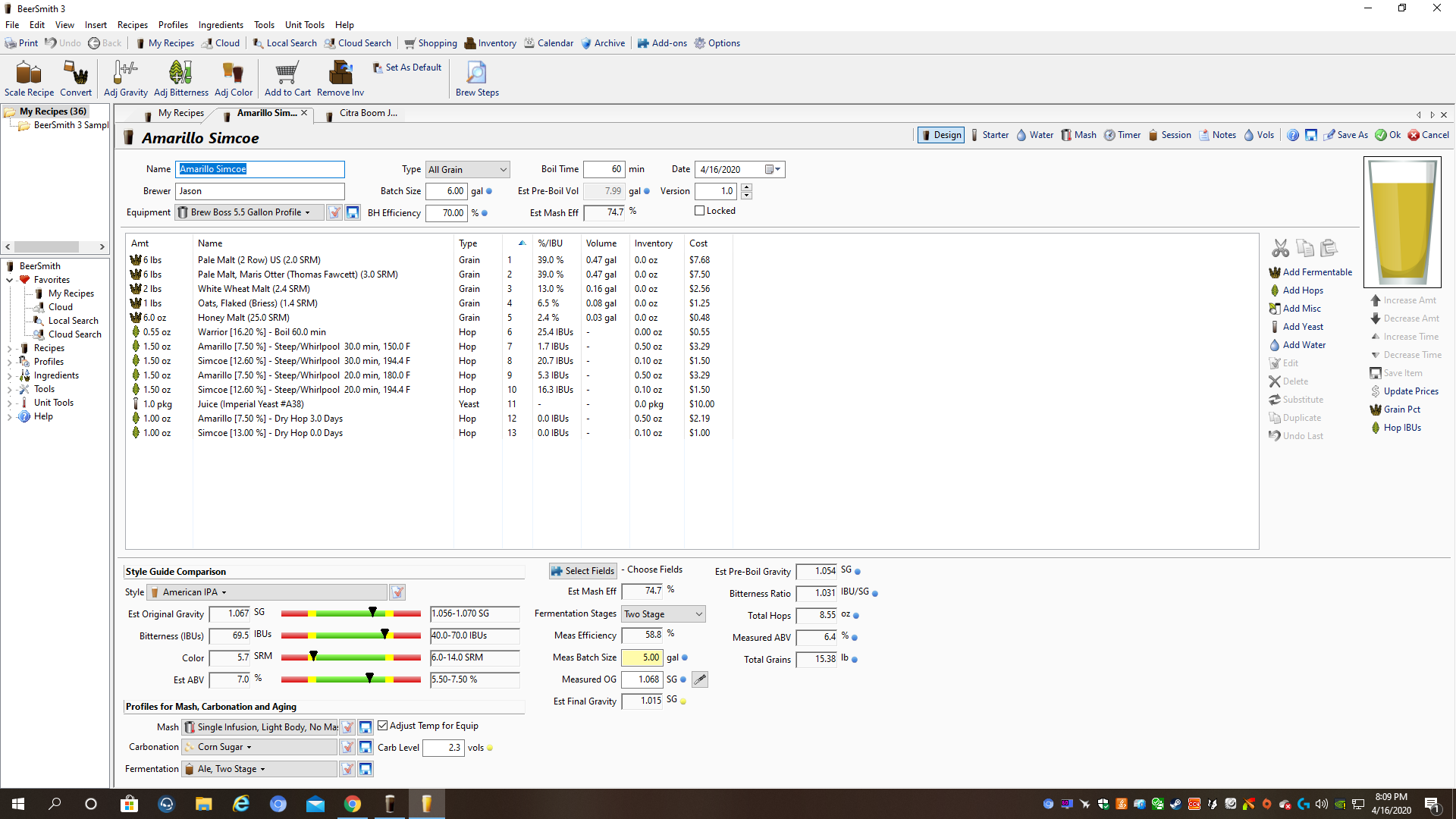Open the Carbonation Corn Sugar dropdown

(x=259, y=747)
